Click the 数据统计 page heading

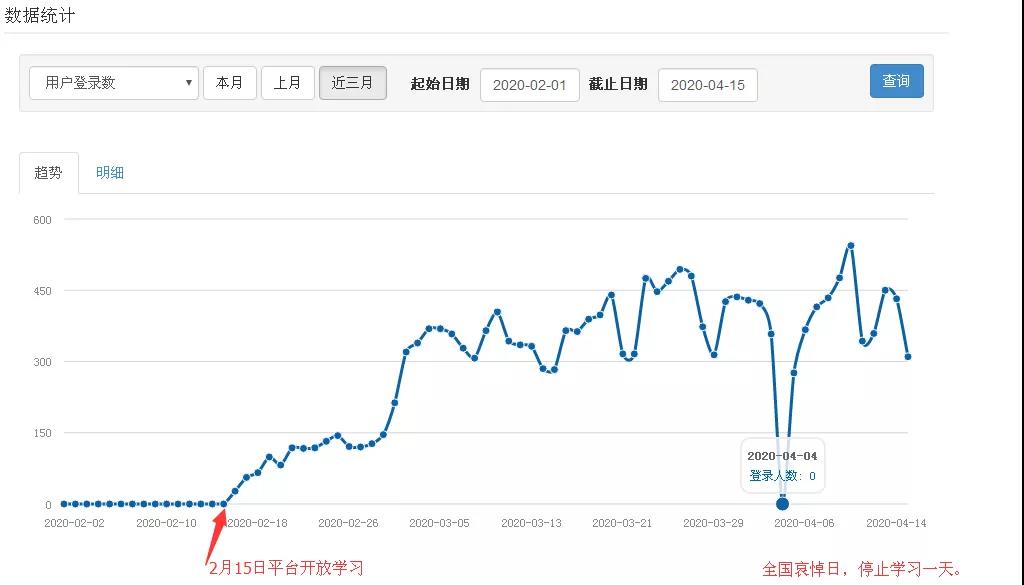pos(40,15)
